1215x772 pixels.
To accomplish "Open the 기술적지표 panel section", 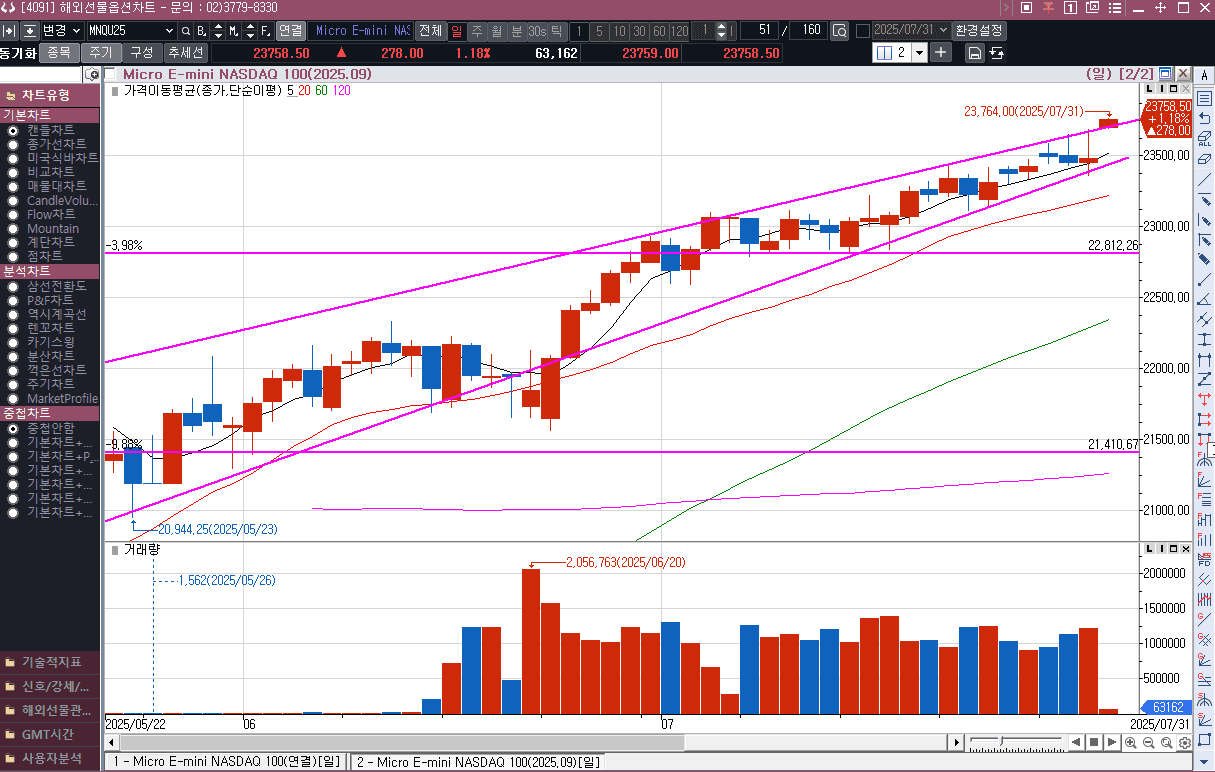I will 50,662.
